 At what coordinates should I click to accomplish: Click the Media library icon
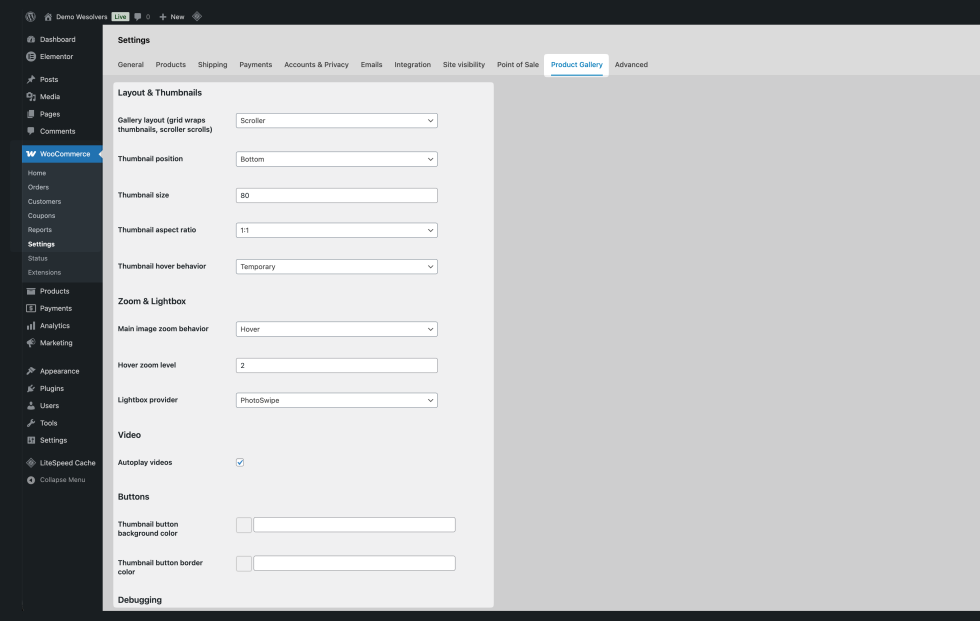[x=31, y=97]
